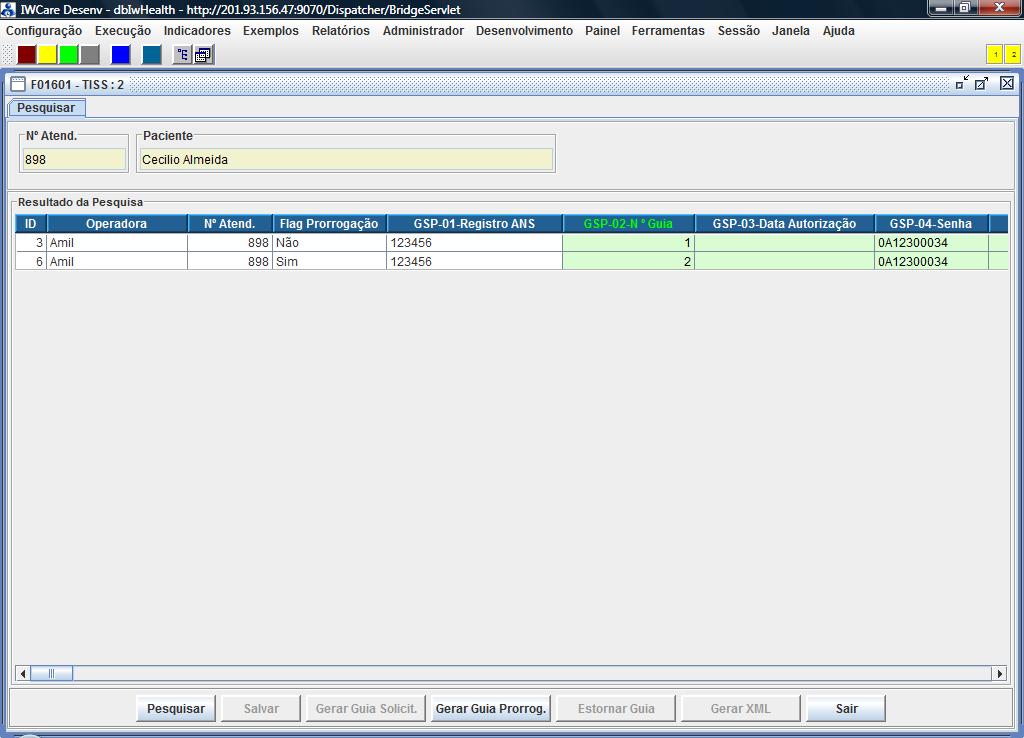
Task: Click the GSP-03-Data Autorização column header
Action: point(784,223)
